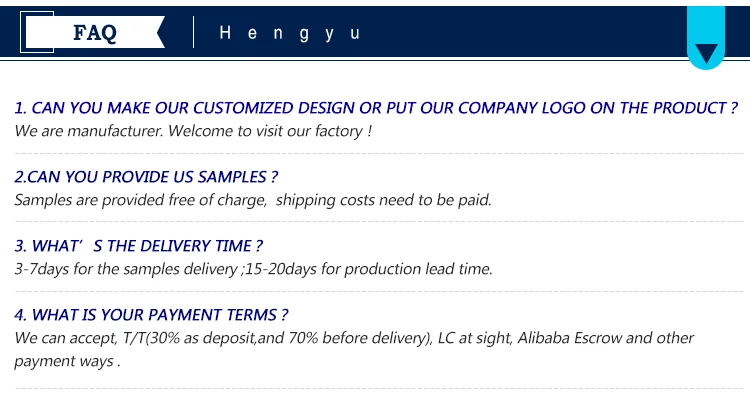Click '15-20days for production lead time' text

[x=366, y=269]
